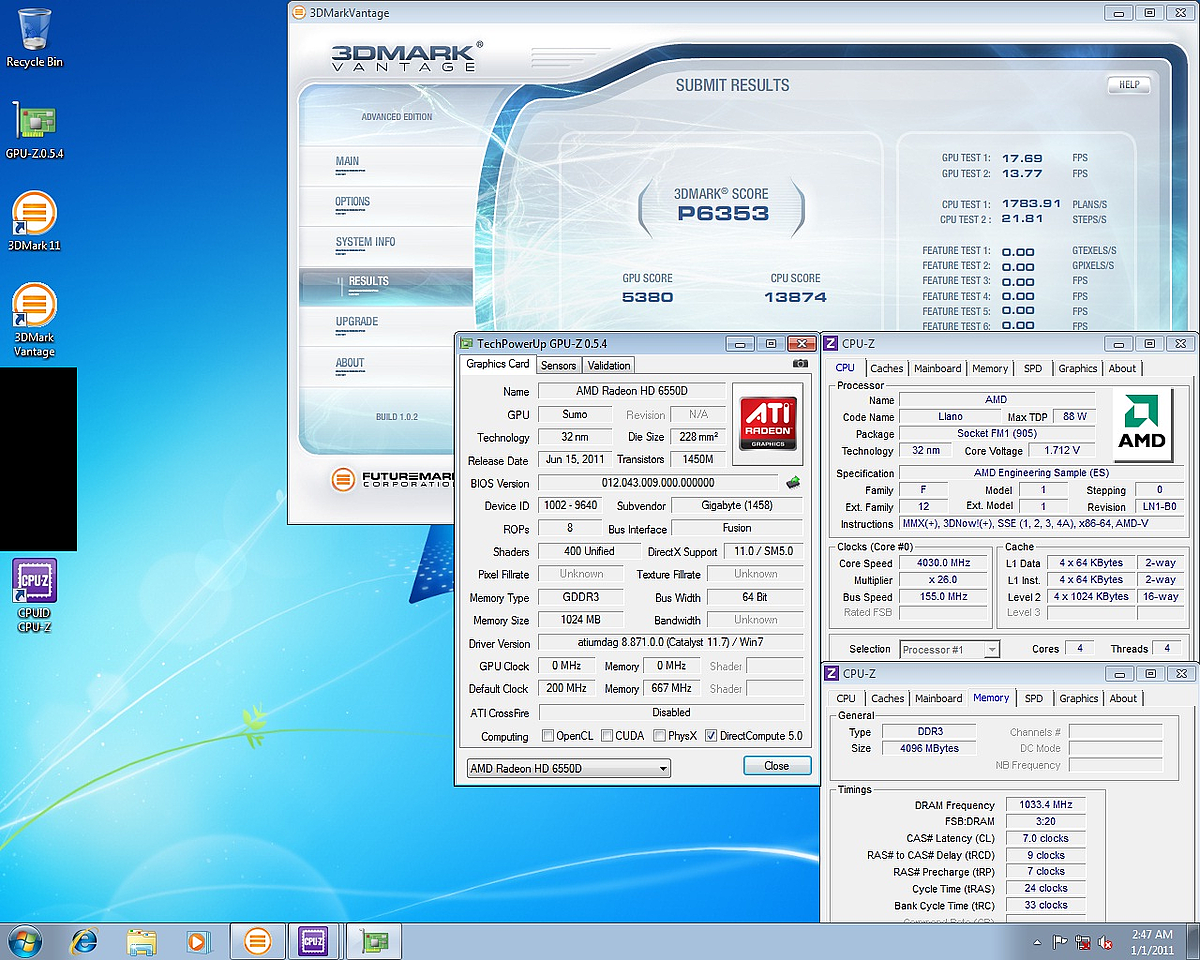Click the 3DMarkVantage title bar icon
The width and height of the screenshot is (1200, 960).
click(x=301, y=13)
